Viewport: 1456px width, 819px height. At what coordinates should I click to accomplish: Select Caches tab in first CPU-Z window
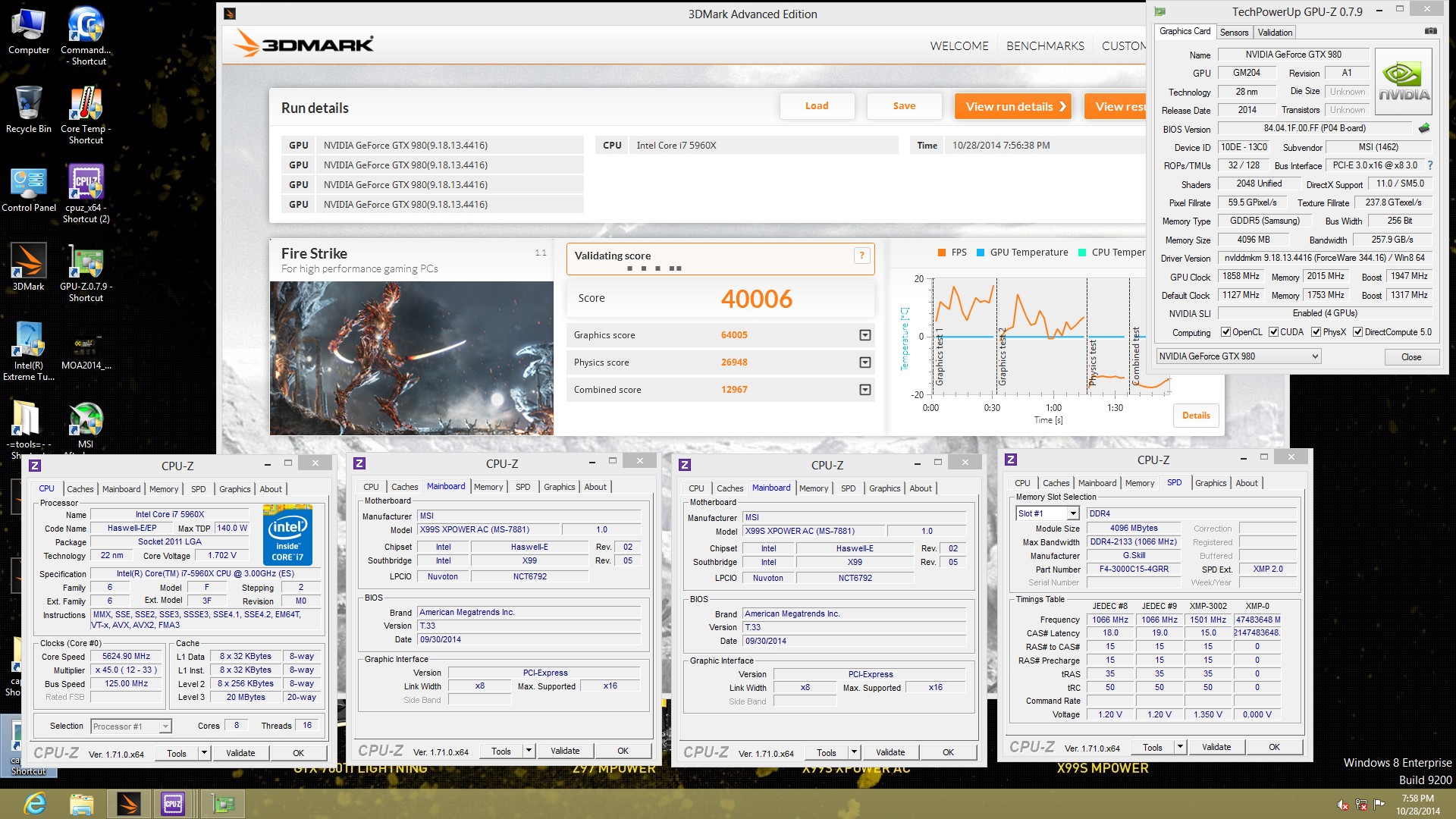[x=80, y=489]
